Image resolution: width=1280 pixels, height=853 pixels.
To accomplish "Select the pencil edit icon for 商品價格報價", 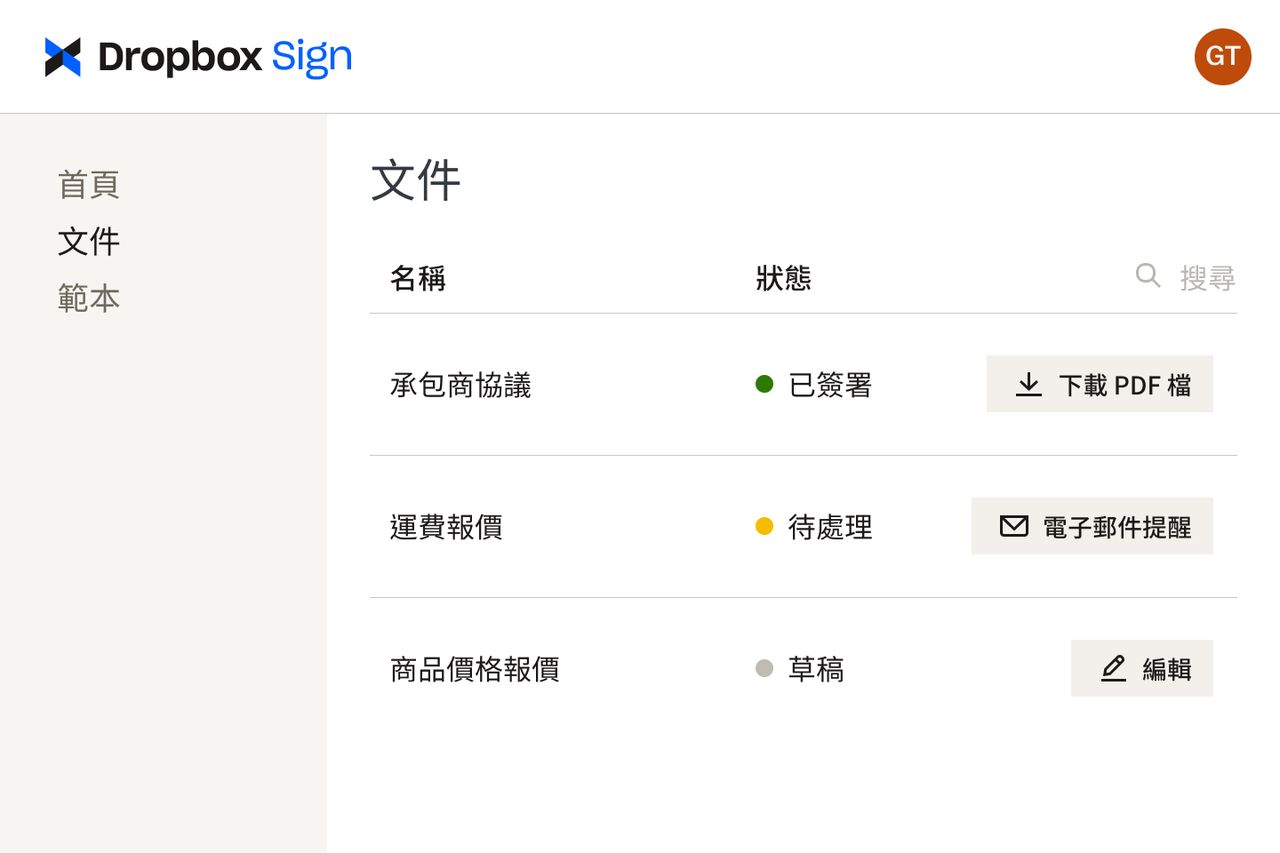I will tap(1113, 668).
